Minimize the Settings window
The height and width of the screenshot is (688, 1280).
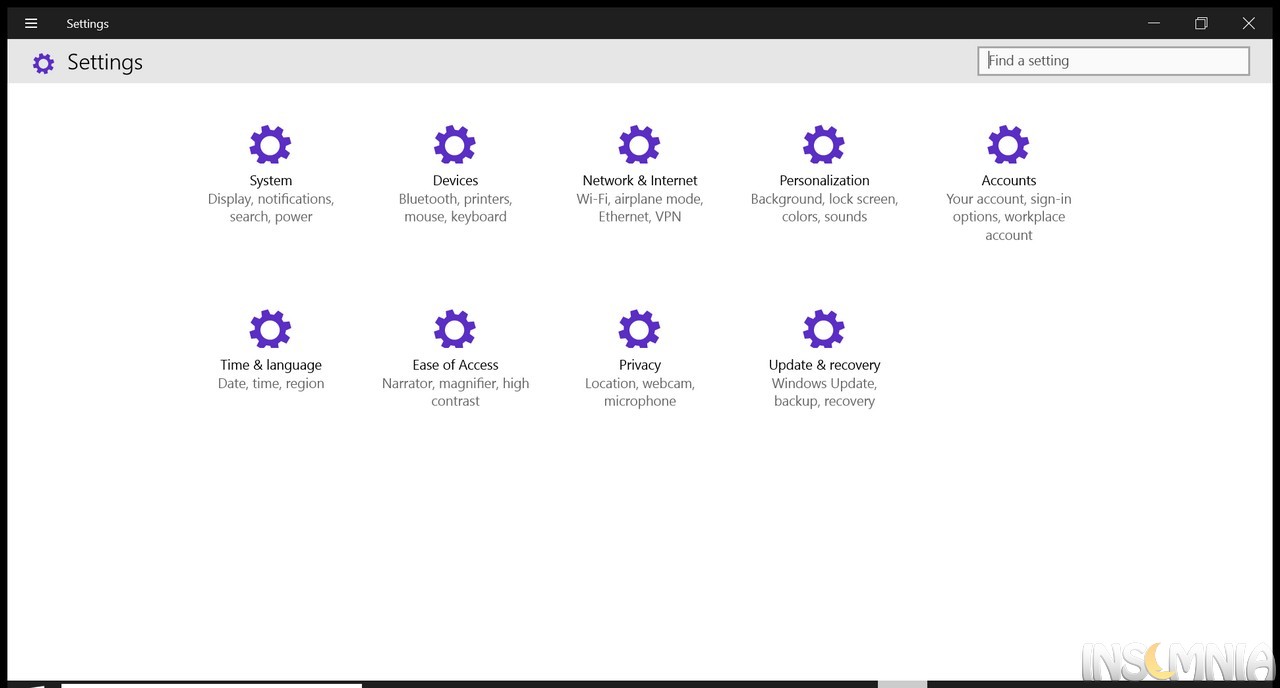1154,23
